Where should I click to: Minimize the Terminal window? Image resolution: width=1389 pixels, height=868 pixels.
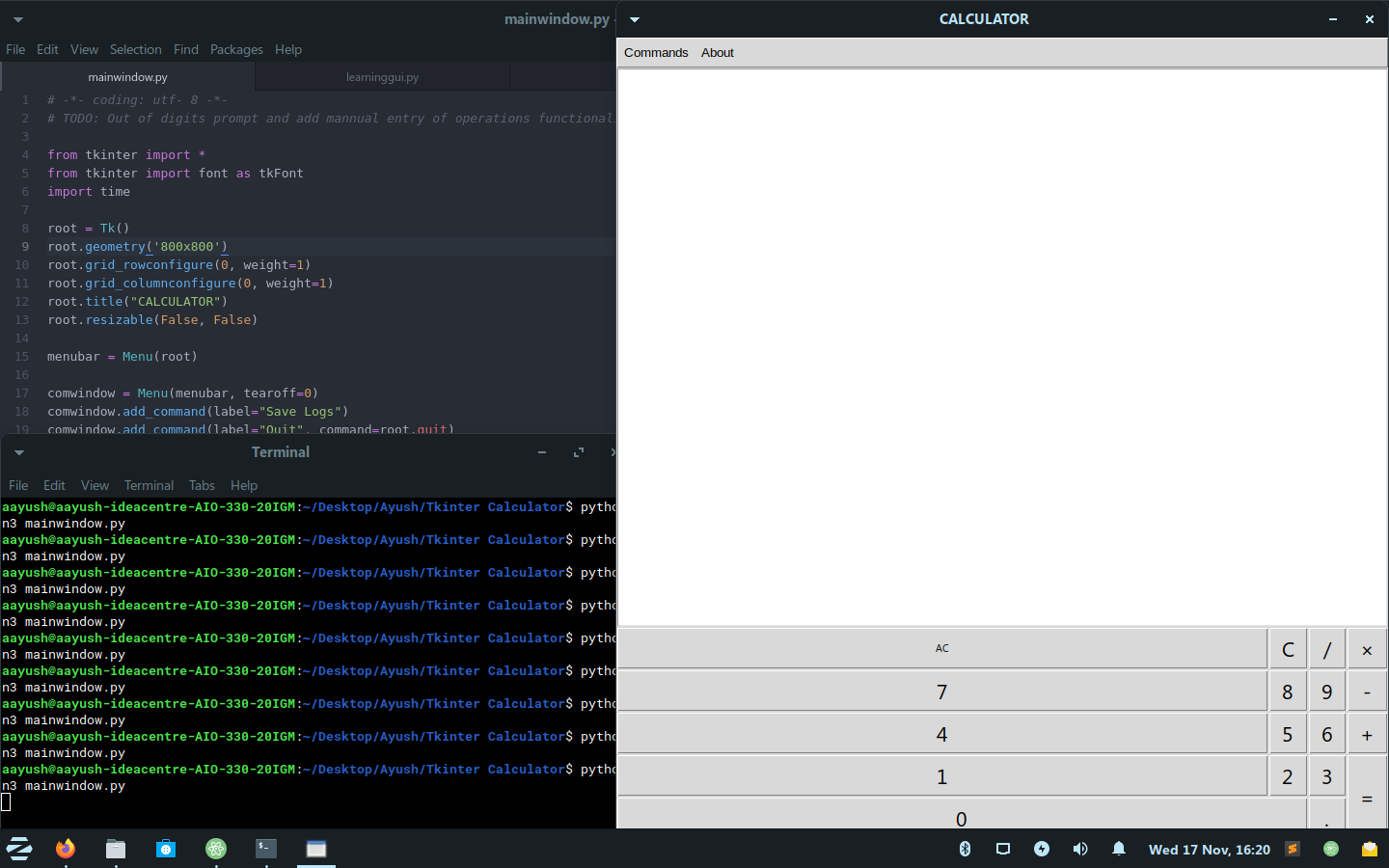click(542, 452)
